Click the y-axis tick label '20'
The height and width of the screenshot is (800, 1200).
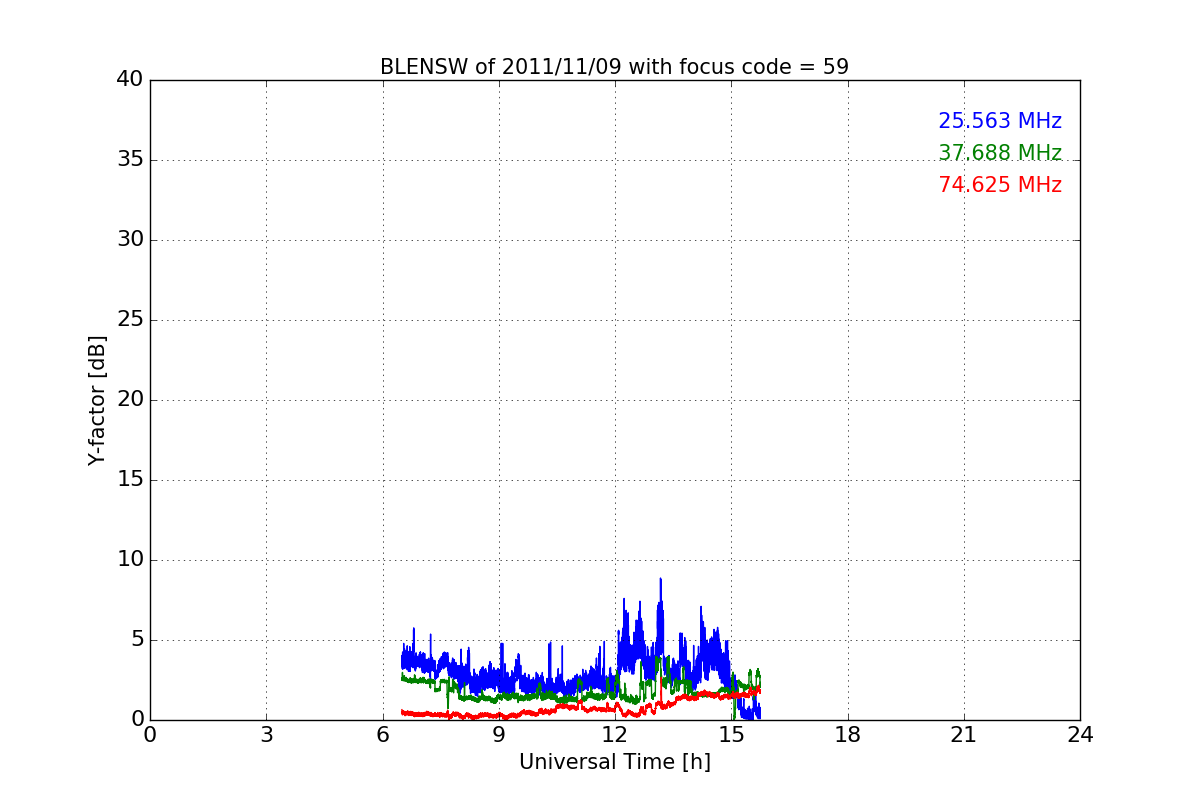pyautogui.click(x=130, y=400)
